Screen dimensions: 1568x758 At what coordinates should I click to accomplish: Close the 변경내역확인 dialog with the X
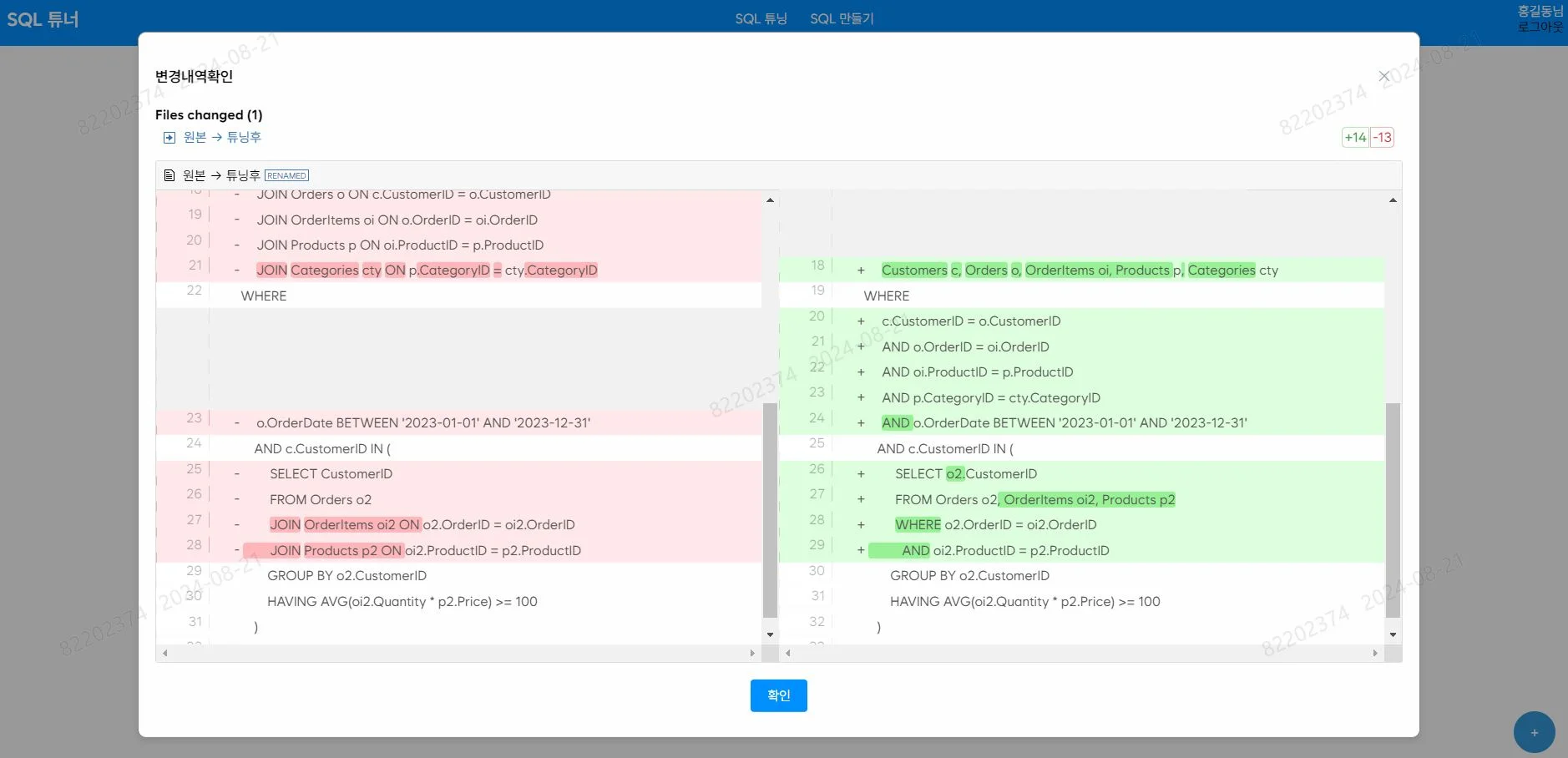click(x=1384, y=77)
